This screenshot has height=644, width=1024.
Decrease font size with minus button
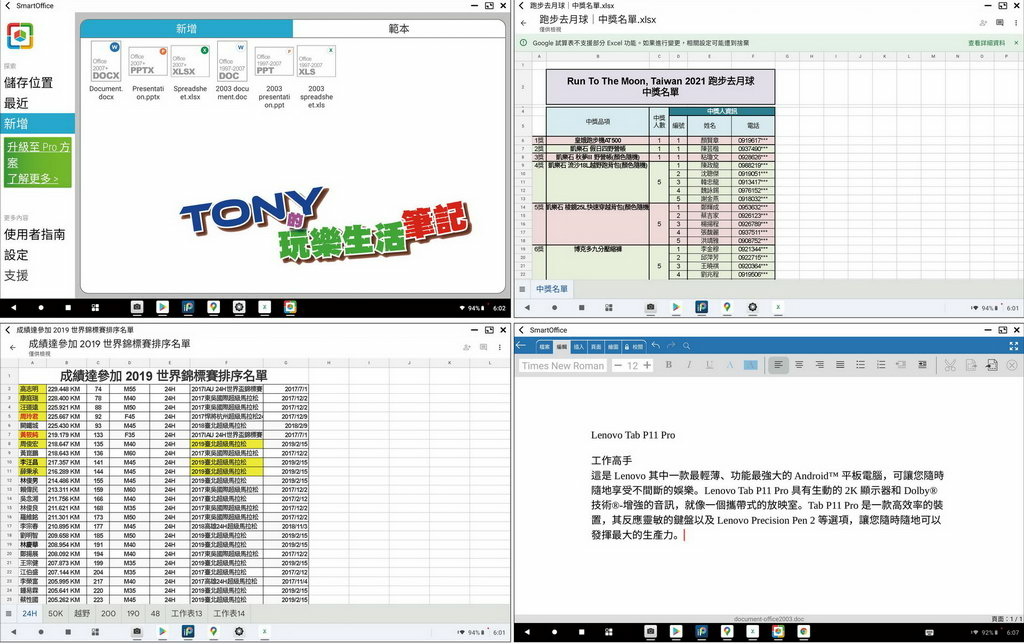point(618,365)
